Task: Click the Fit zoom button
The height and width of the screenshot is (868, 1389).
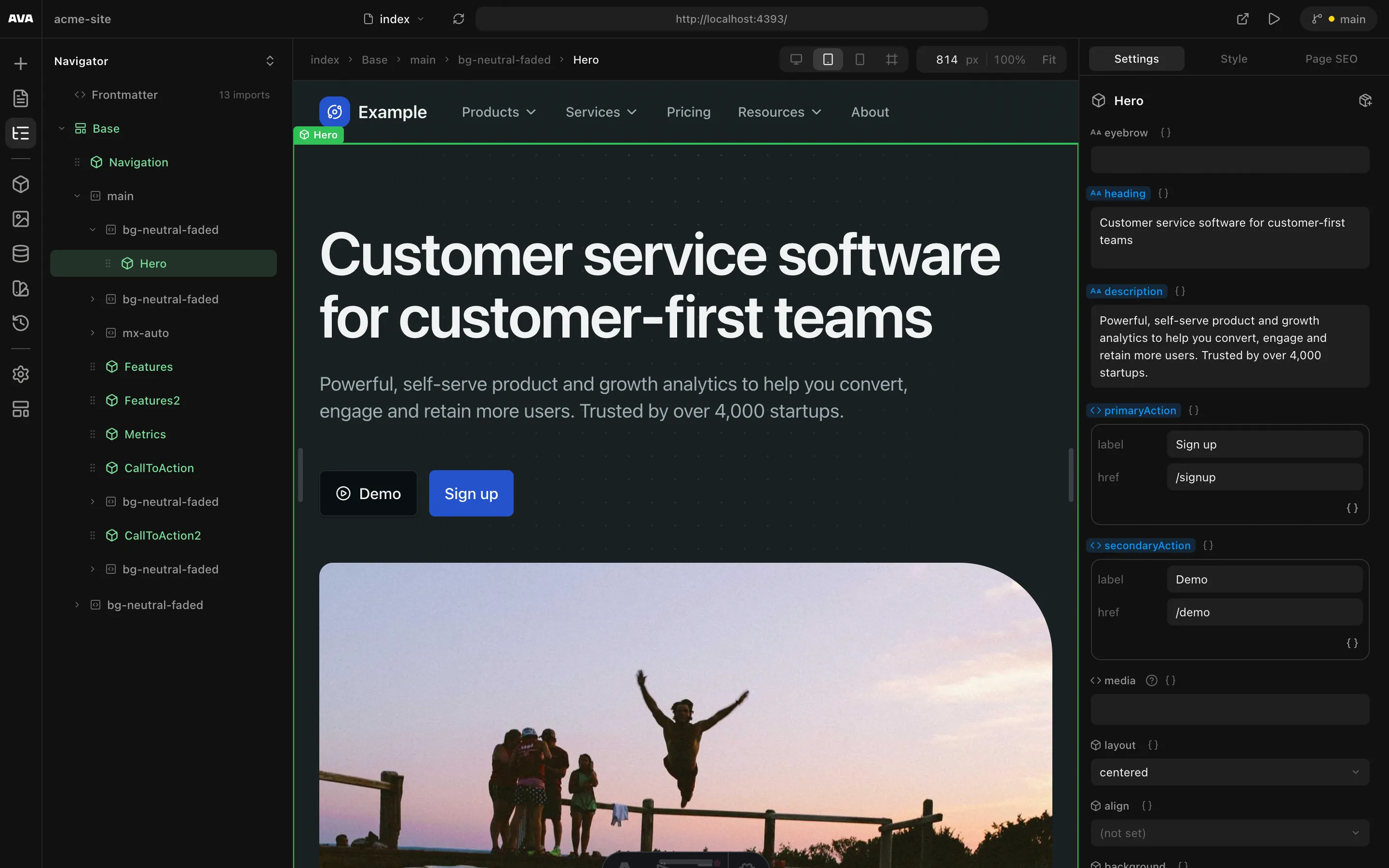Action: tap(1049, 60)
